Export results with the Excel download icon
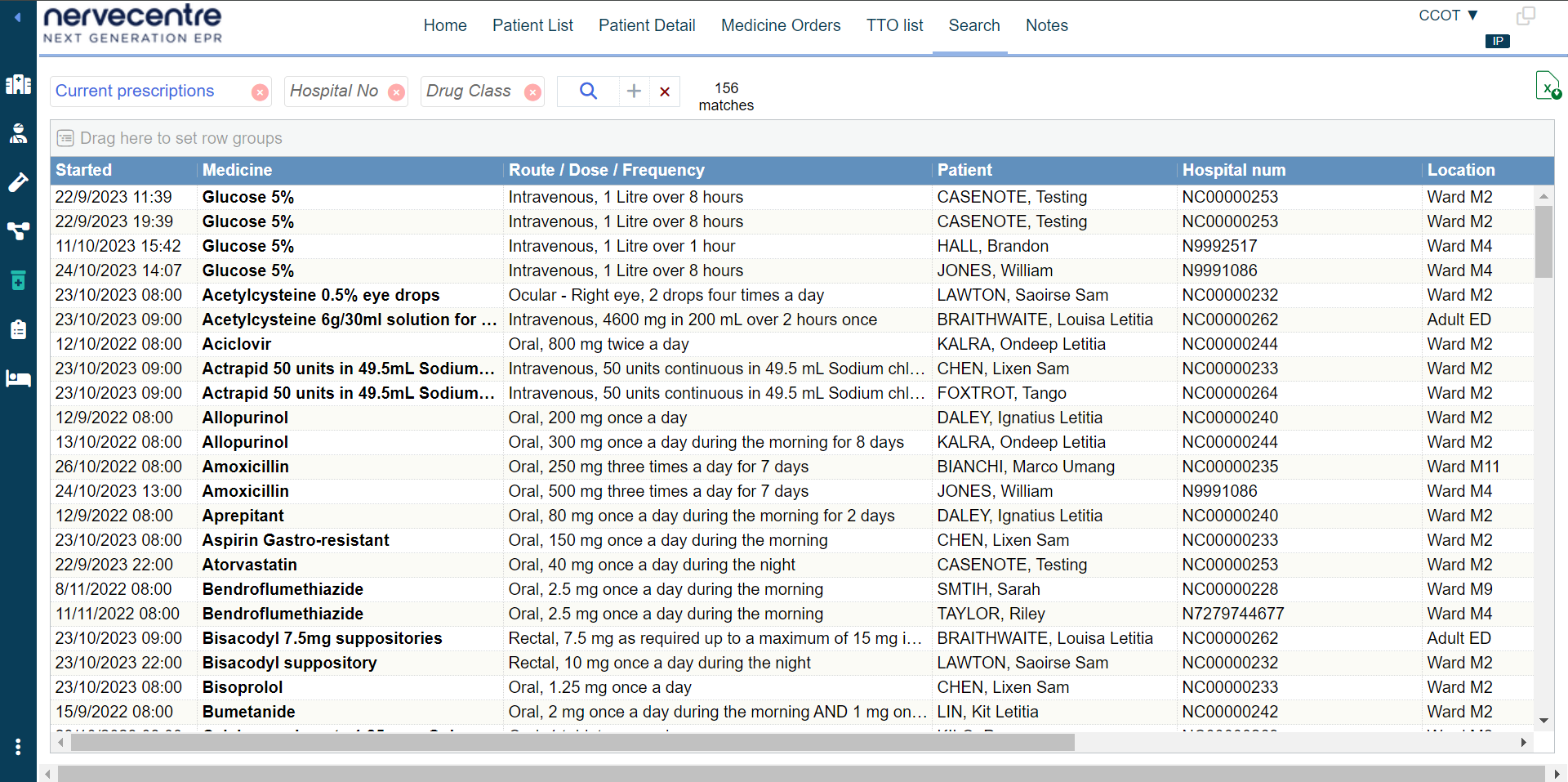This screenshot has width=1568, height=782. [1547, 86]
